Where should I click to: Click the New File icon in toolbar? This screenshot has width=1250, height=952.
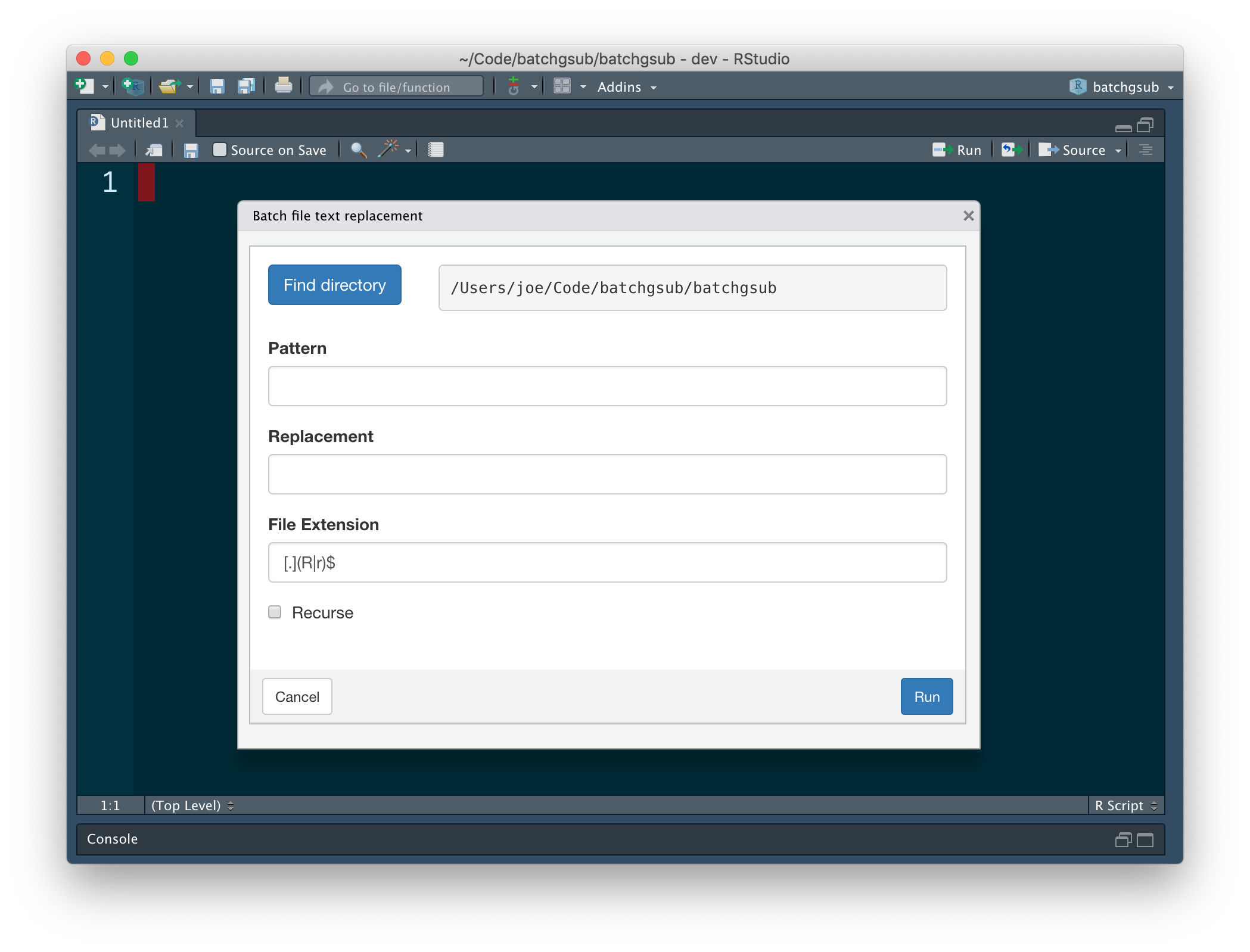(x=84, y=86)
